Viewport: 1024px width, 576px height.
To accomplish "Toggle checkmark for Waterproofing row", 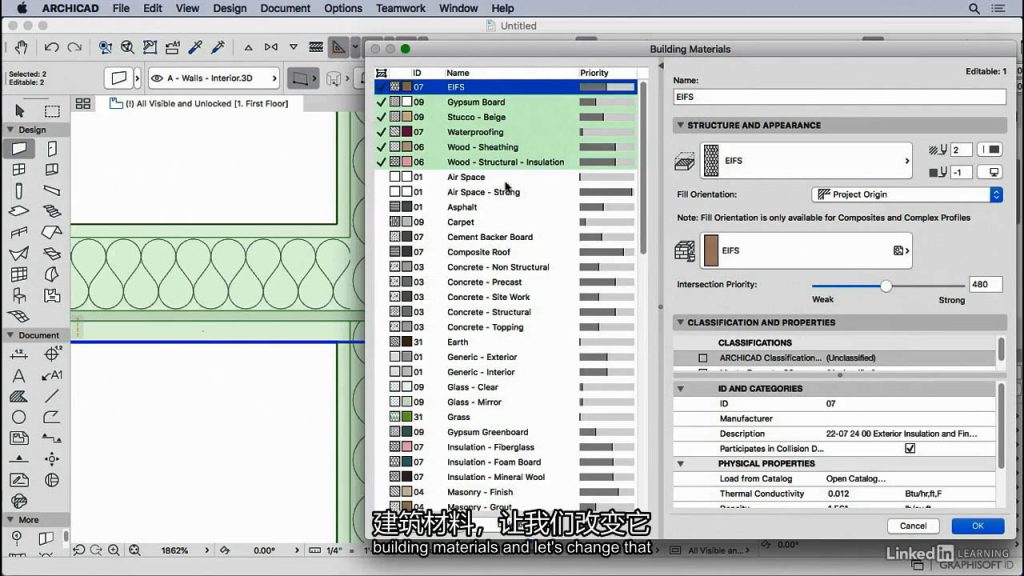I will [x=381, y=132].
